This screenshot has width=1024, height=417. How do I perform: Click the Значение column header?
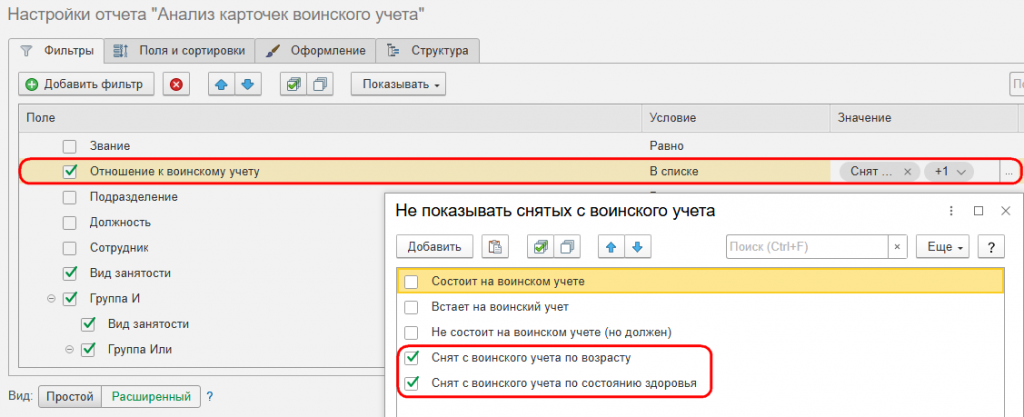point(923,117)
